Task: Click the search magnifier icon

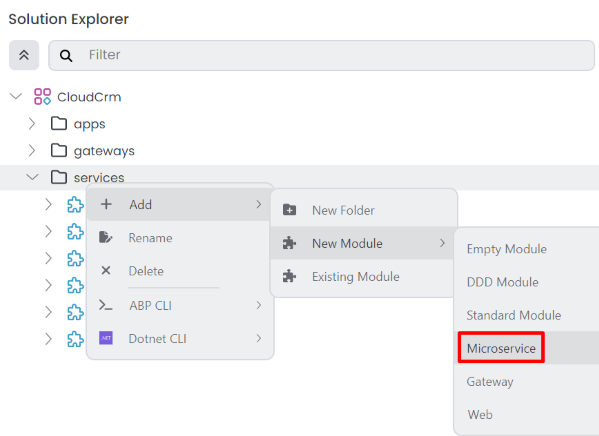Action: pyautogui.click(x=66, y=56)
